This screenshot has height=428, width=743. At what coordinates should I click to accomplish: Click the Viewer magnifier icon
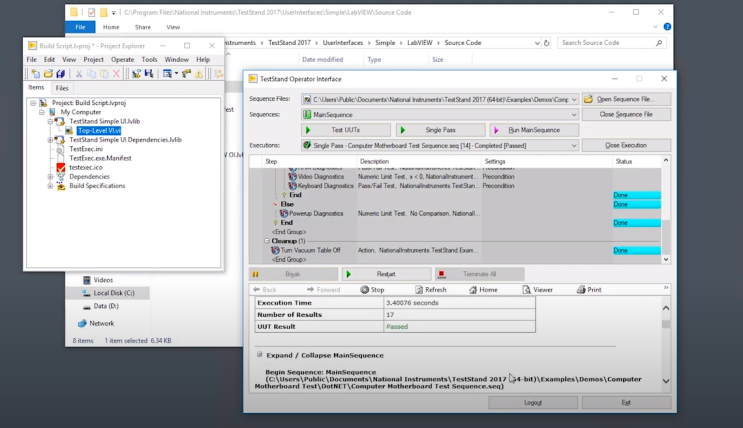(526, 290)
